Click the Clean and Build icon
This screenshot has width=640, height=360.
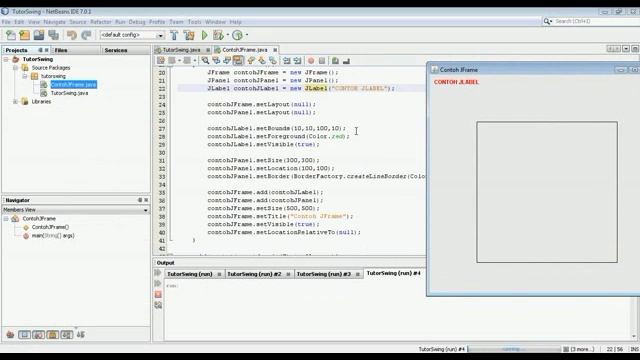189,35
